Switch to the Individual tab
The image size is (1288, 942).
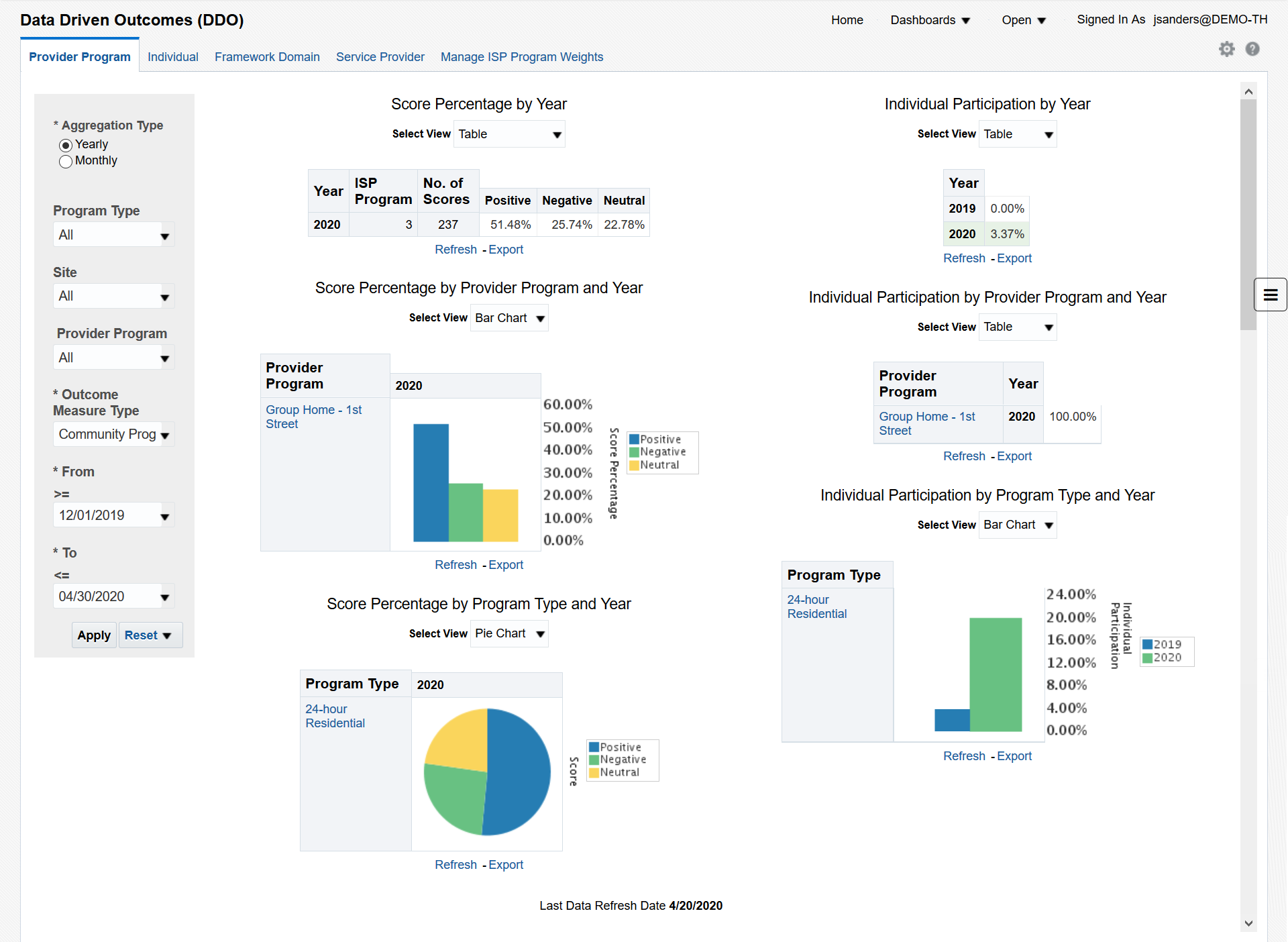[172, 57]
